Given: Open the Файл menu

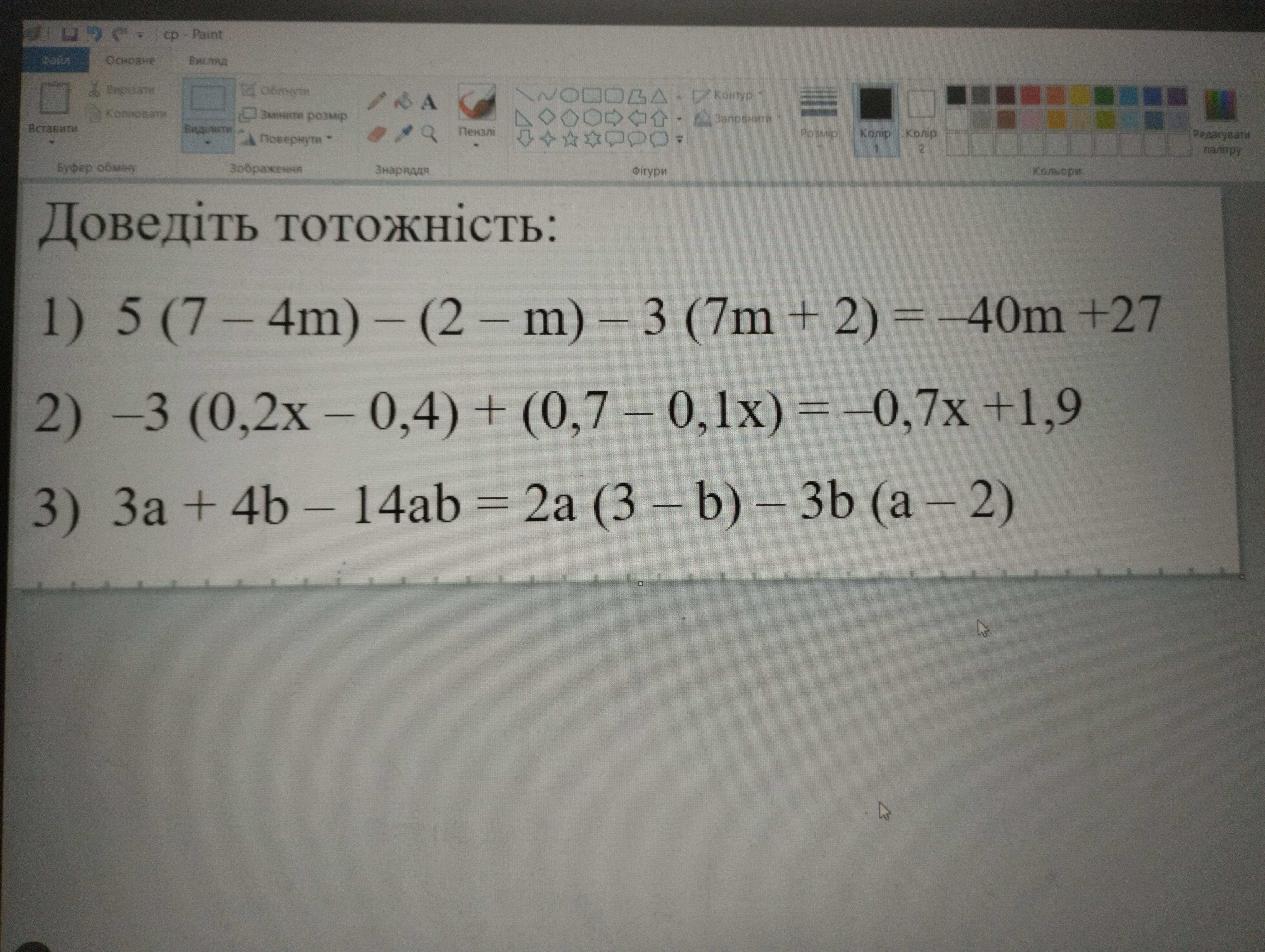Looking at the screenshot, I should coord(55,60).
